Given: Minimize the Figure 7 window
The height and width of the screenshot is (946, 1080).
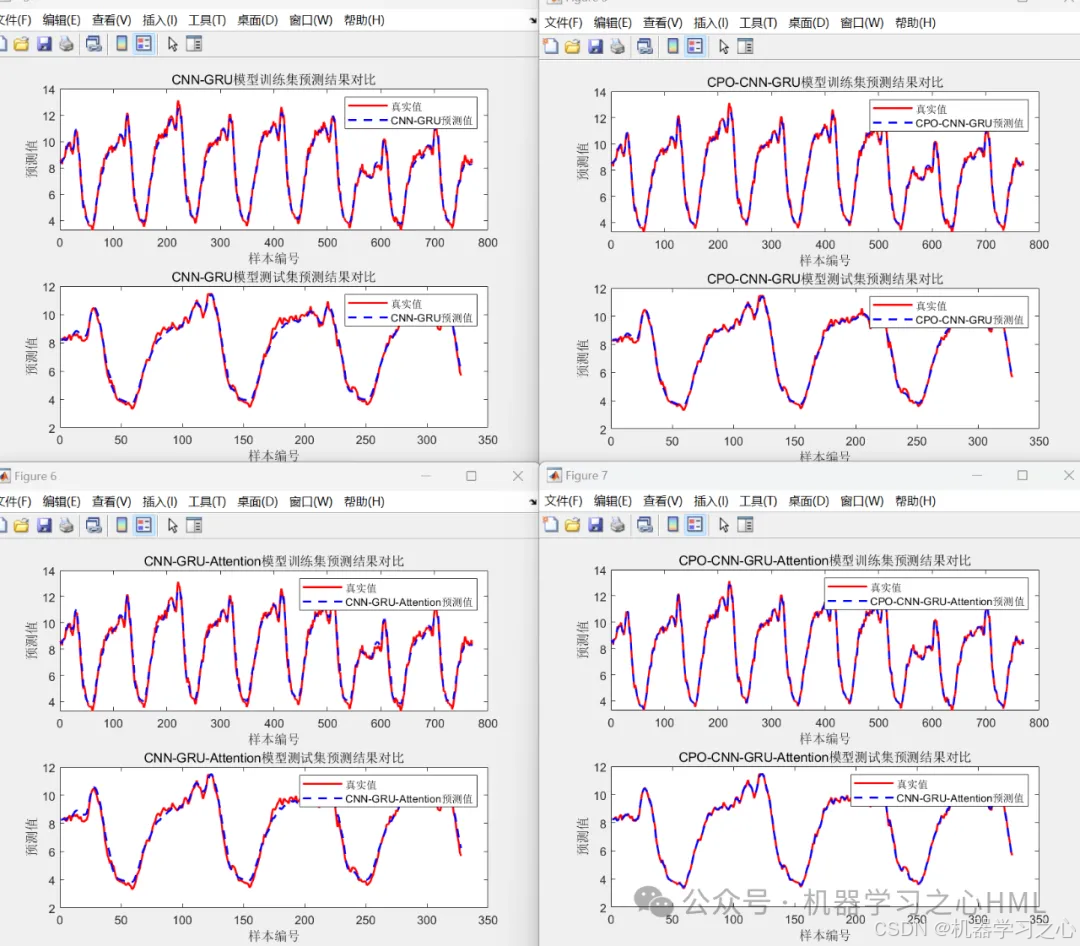Looking at the screenshot, I should (x=977, y=475).
